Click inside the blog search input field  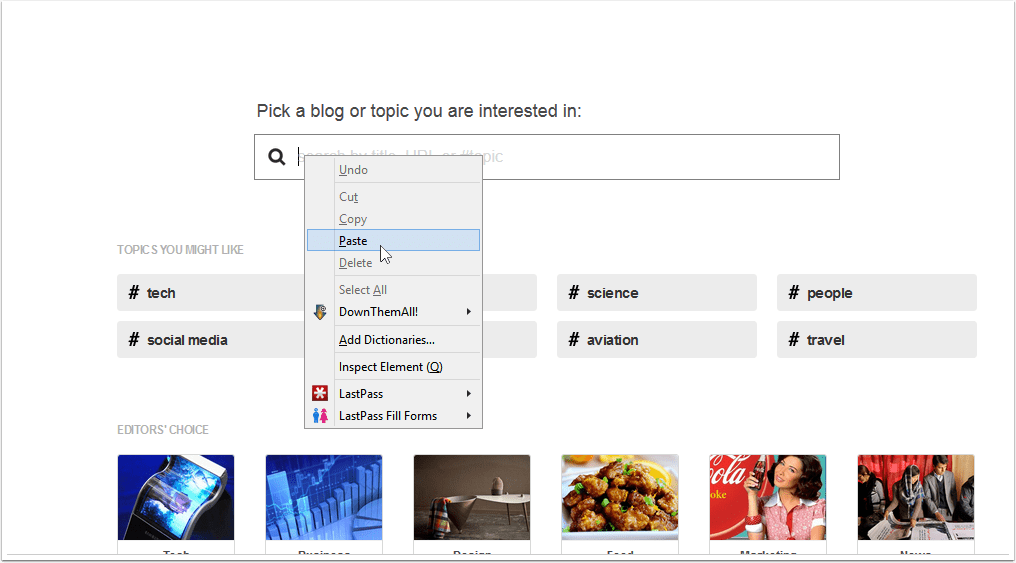[x=660, y=157]
